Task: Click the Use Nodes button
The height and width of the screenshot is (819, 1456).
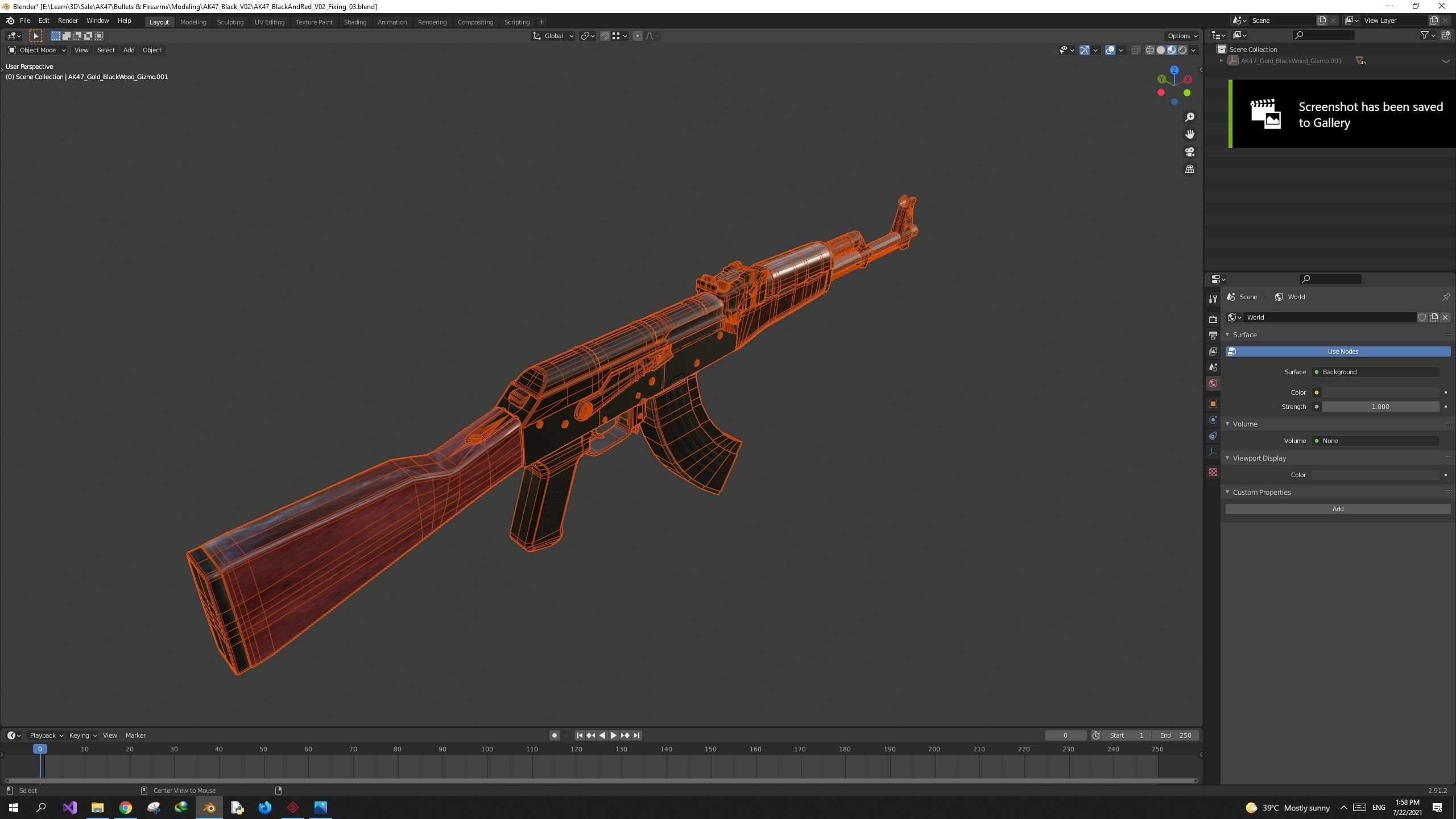Action: click(1338, 351)
